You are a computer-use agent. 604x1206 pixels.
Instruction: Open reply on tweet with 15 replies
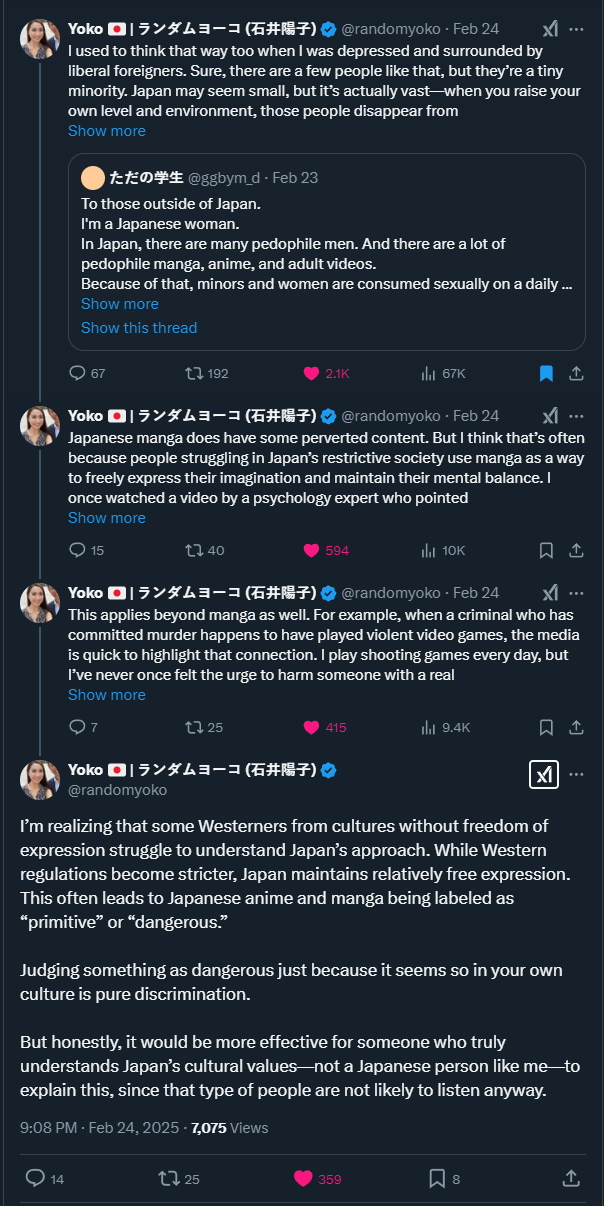pos(78,550)
